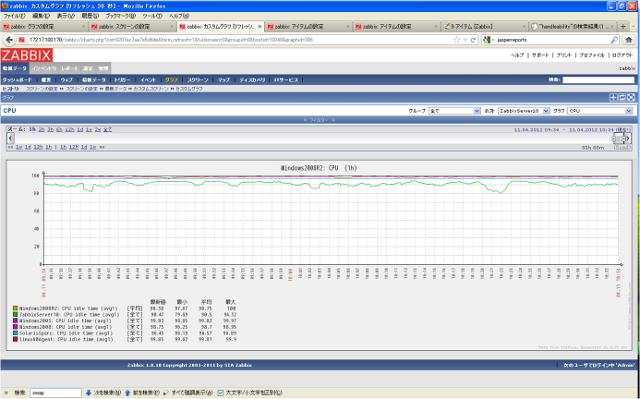The width and height of the screenshot is (640, 399).
Task: Open Firefox ツール menu
Action: (x=152, y=16)
